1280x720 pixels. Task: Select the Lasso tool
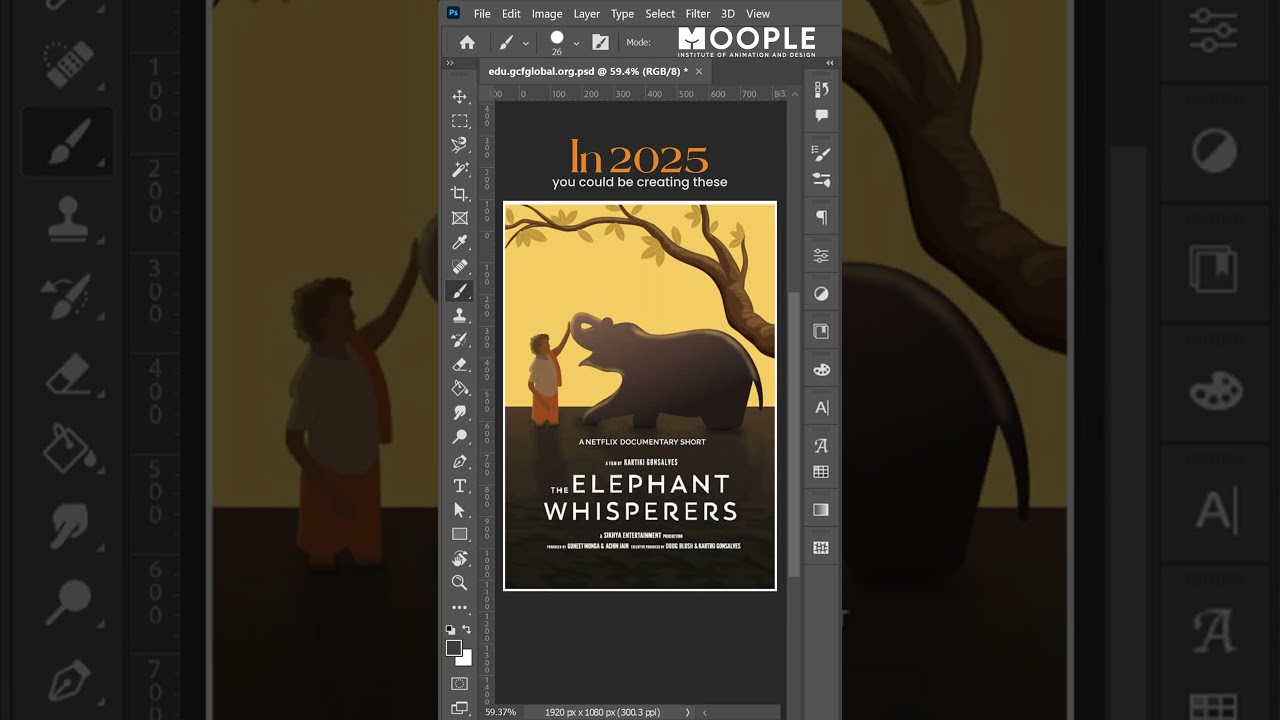tap(460, 145)
